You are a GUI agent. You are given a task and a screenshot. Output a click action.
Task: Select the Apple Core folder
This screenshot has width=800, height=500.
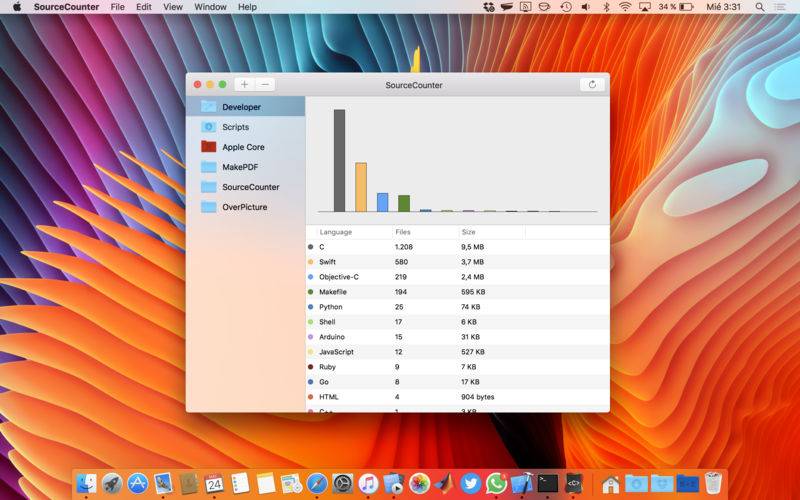[245, 147]
